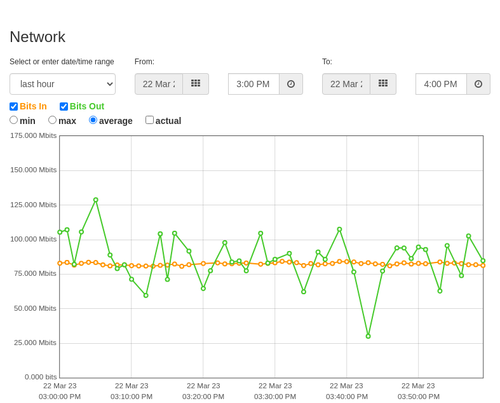Click the 25.000 Mbits axis label
Viewport: 500px width, 403px height.
point(35,343)
